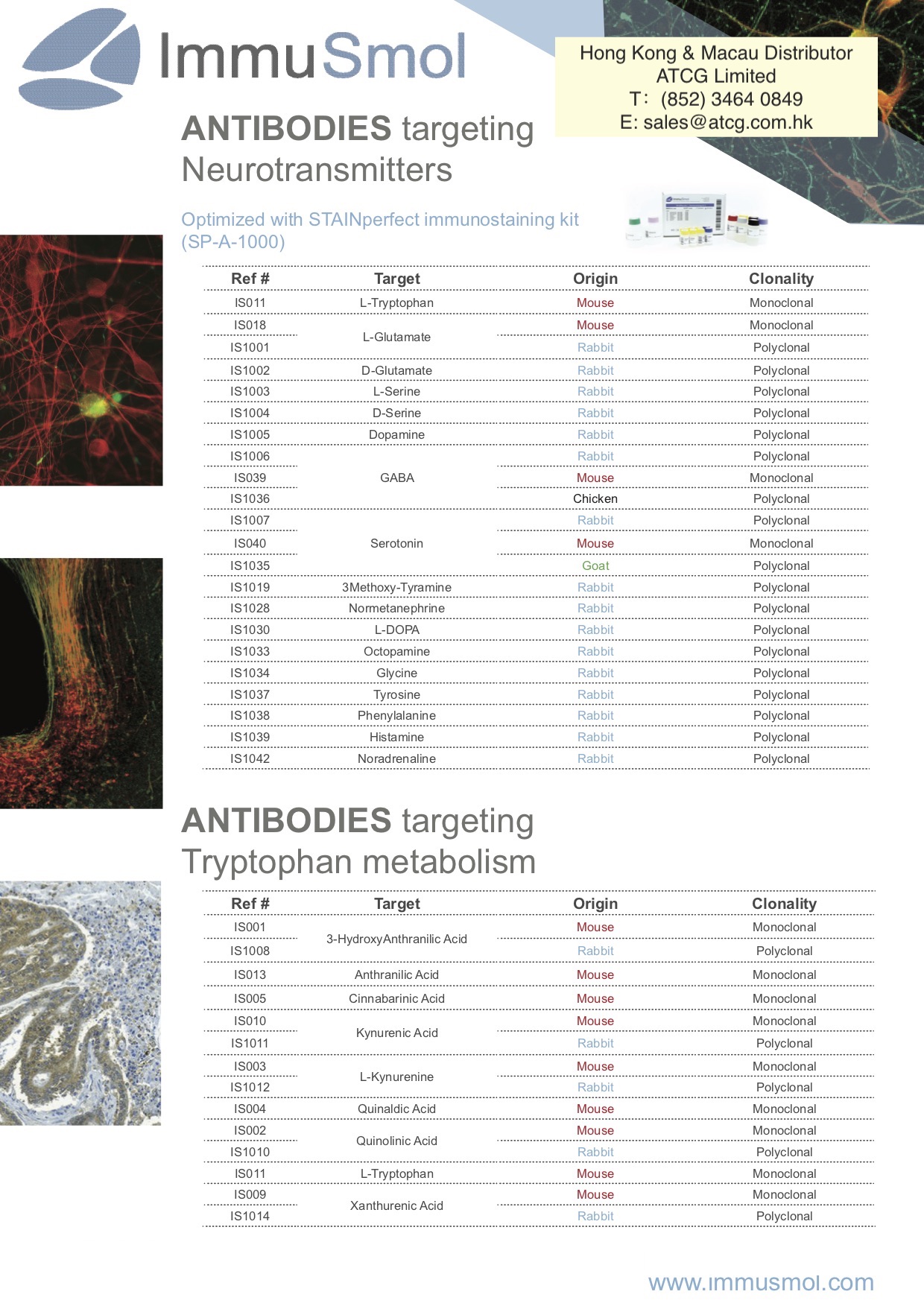The height and width of the screenshot is (1306, 924).
Task: Open the red neuron microscopy image
Action: 81,360
